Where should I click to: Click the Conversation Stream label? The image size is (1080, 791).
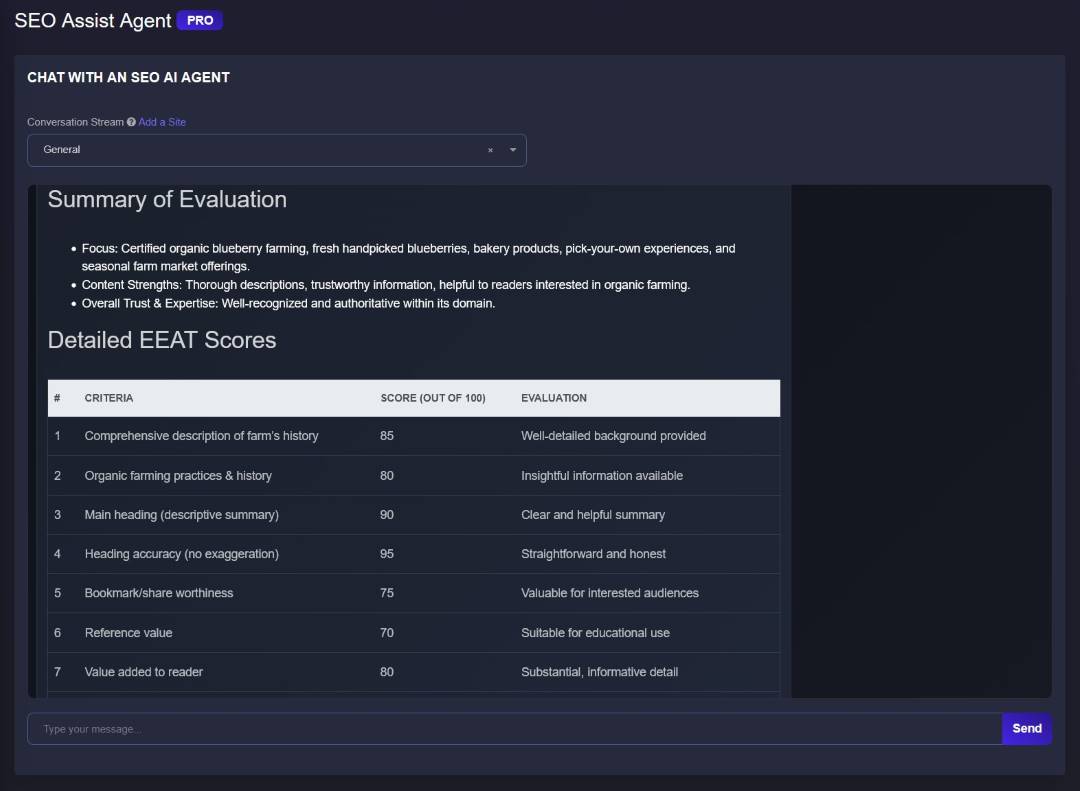coord(75,122)
